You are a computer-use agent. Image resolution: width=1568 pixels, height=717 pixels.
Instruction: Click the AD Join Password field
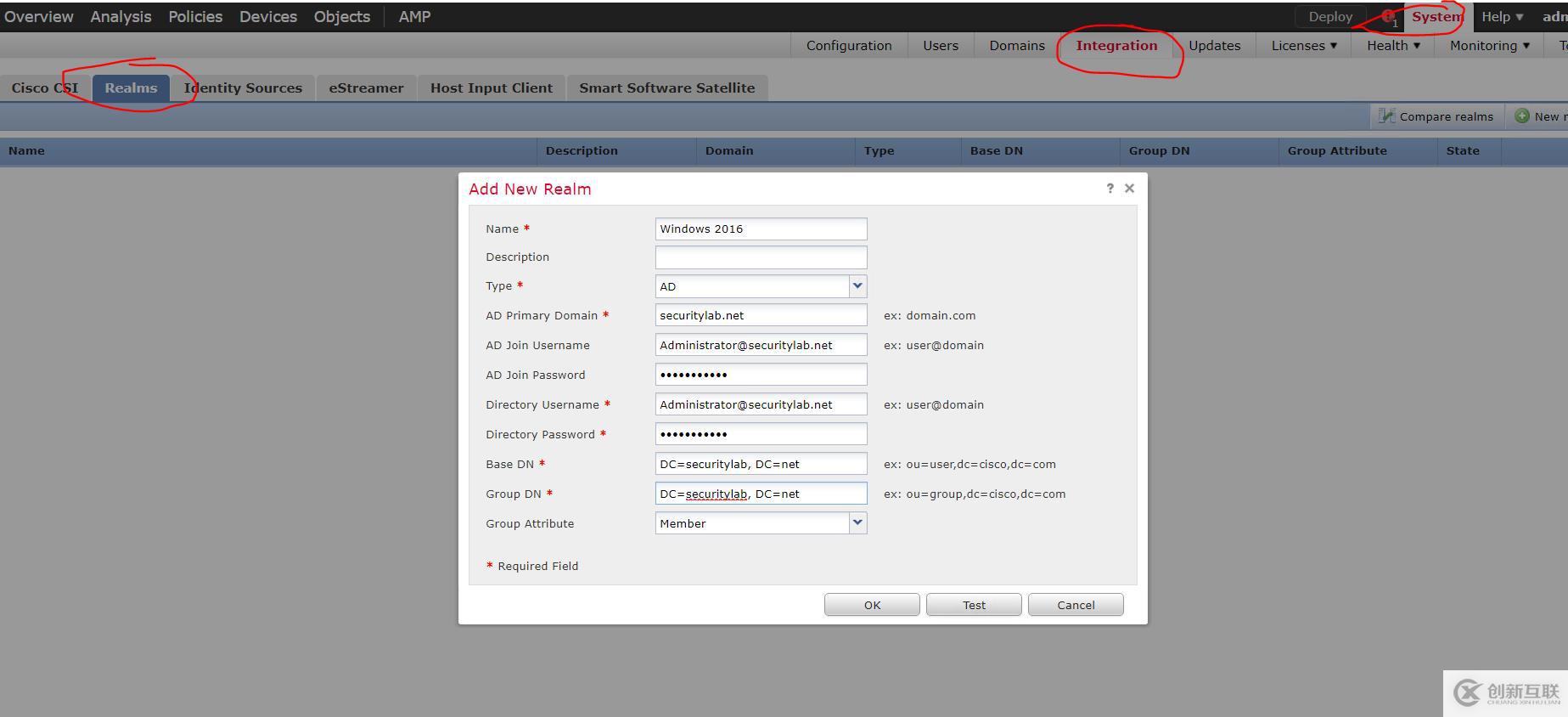tap(761, 375)
